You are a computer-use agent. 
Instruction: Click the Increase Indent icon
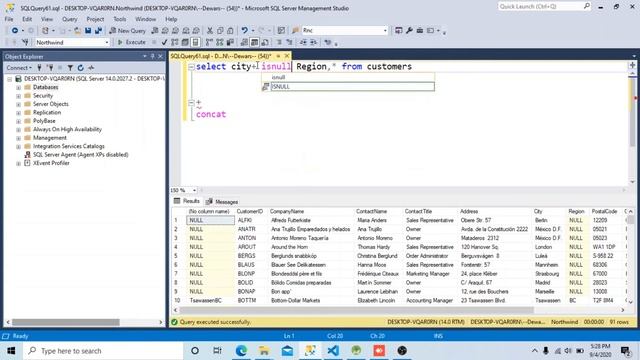coord(313,42)
